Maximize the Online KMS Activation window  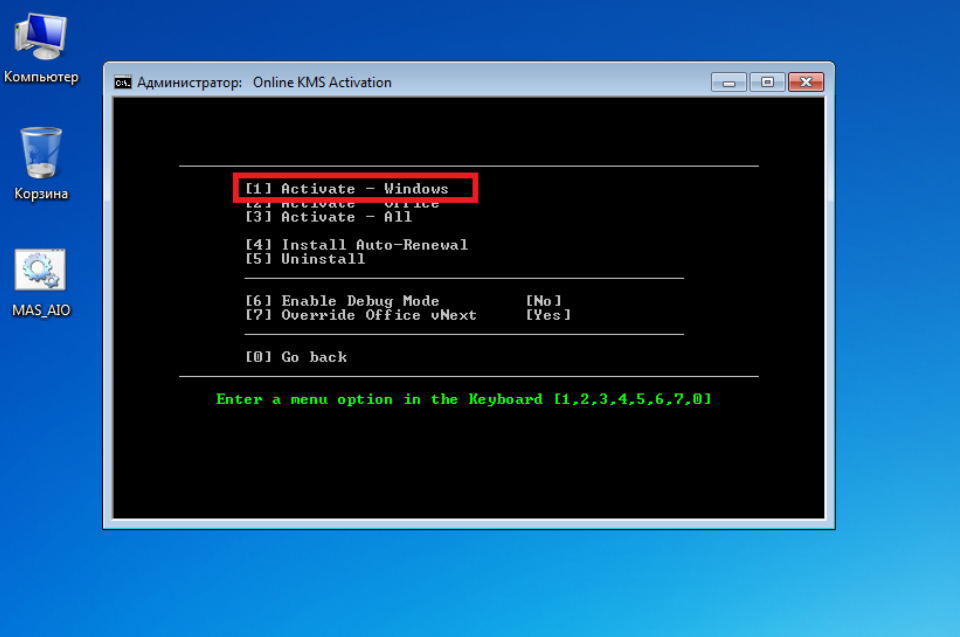(x=767, y=82)
